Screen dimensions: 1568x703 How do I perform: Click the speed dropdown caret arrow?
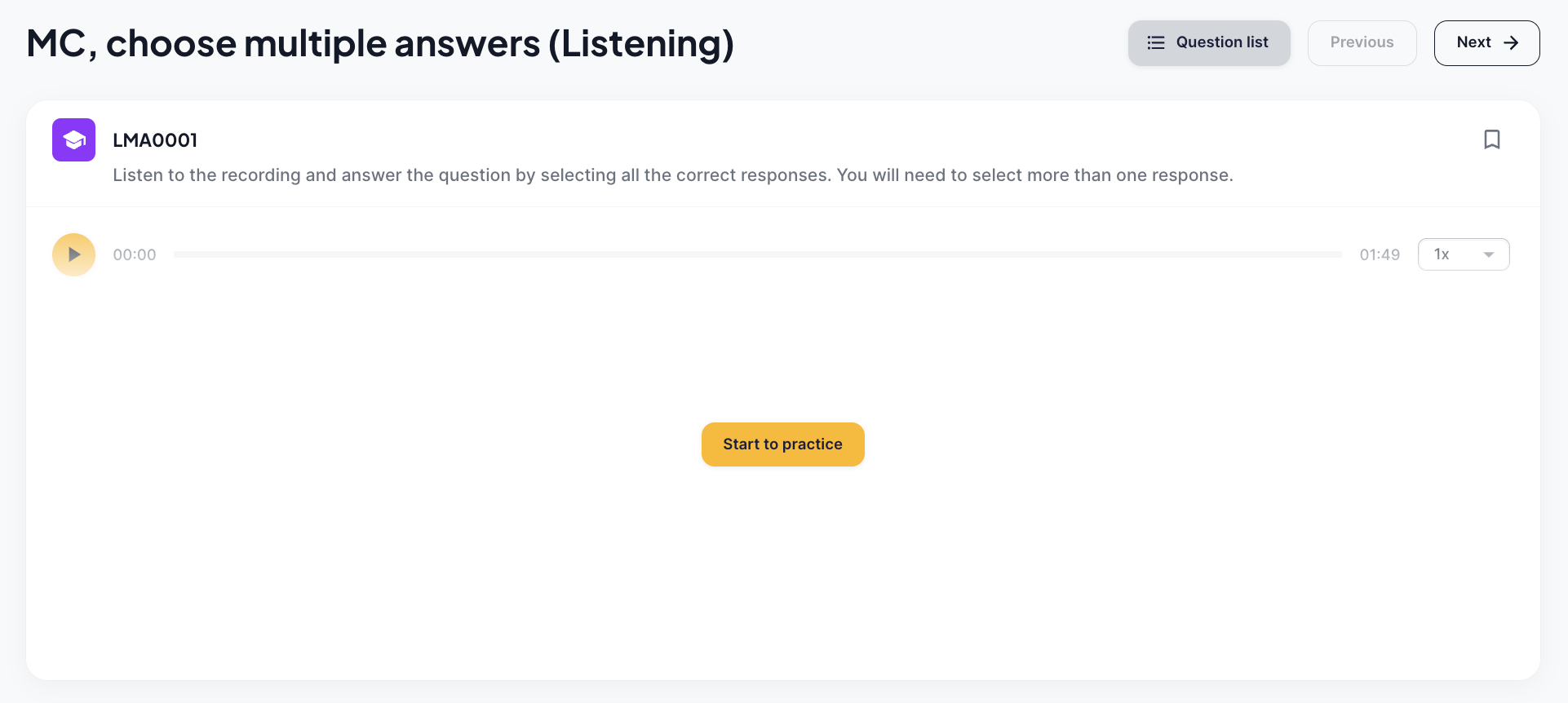[1488, 254]
